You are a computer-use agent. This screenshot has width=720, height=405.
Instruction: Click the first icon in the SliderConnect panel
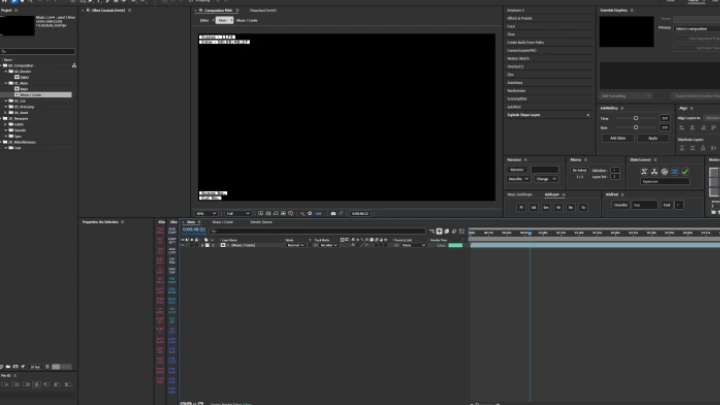click(644, 172)
